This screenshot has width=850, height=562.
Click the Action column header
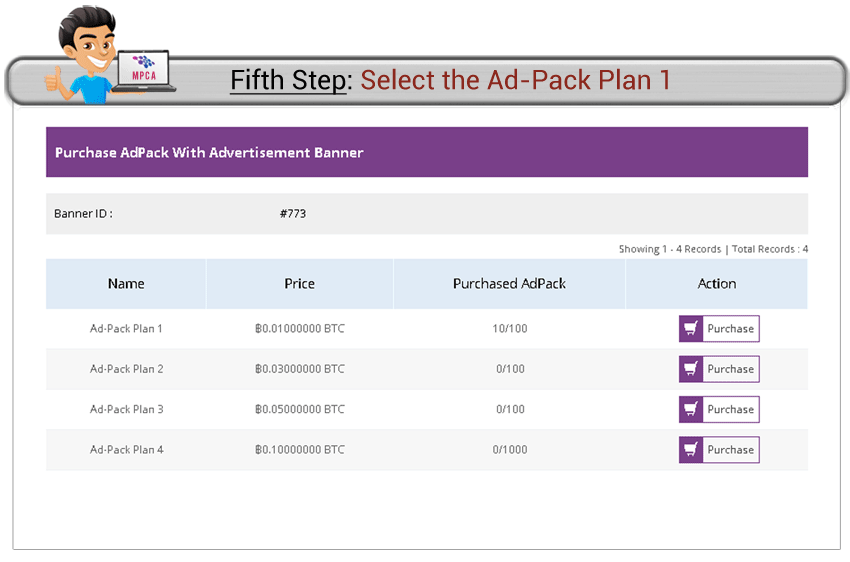(x=717, y=283)
